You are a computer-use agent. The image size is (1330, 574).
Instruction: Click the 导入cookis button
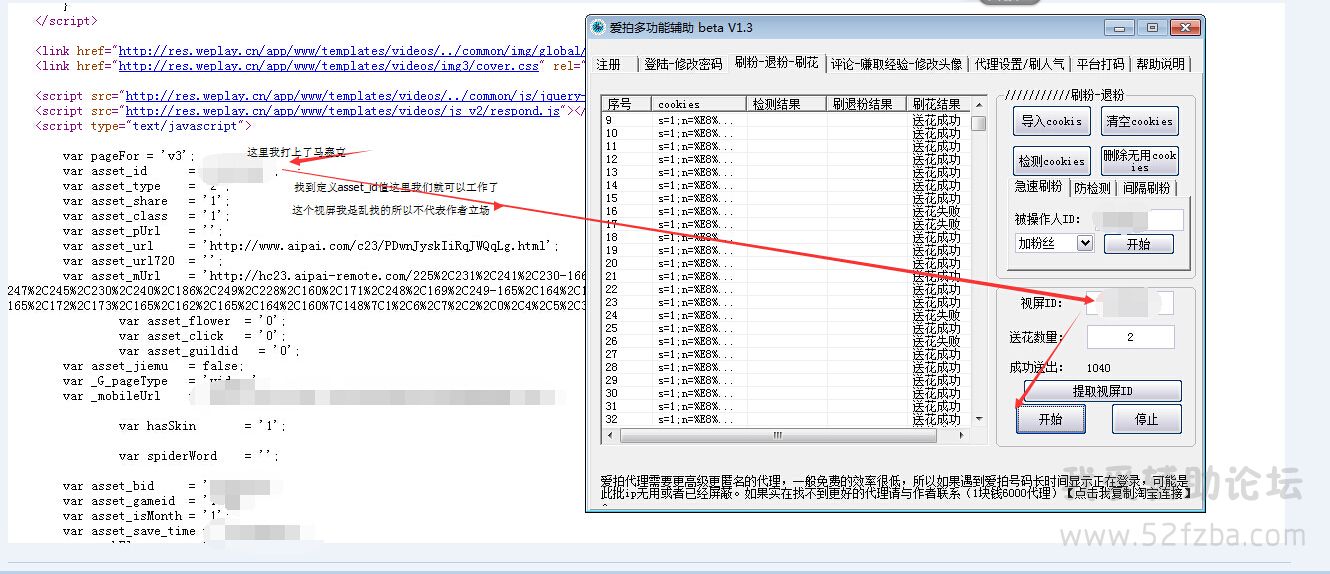[1050, 122]
